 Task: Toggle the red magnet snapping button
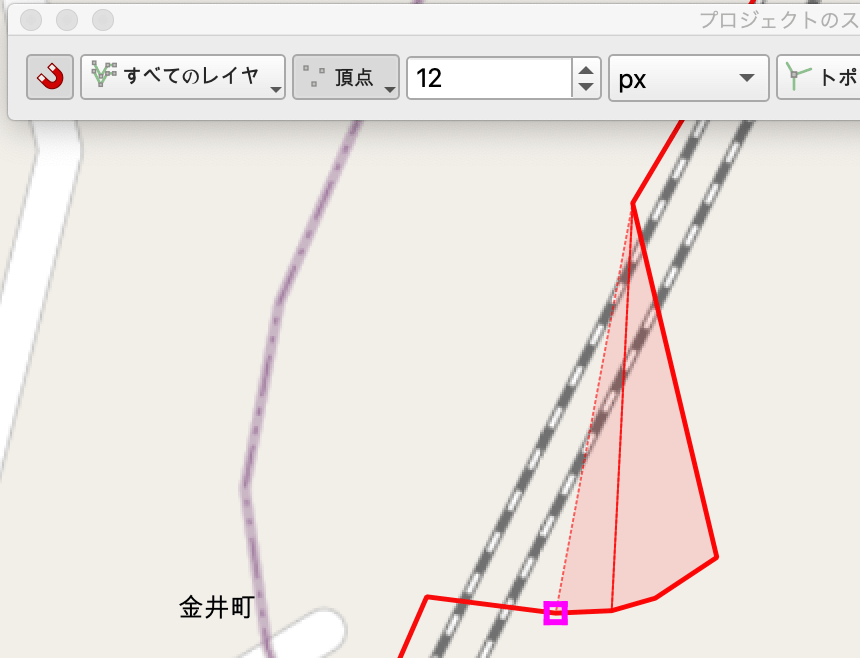coord(50,77)
